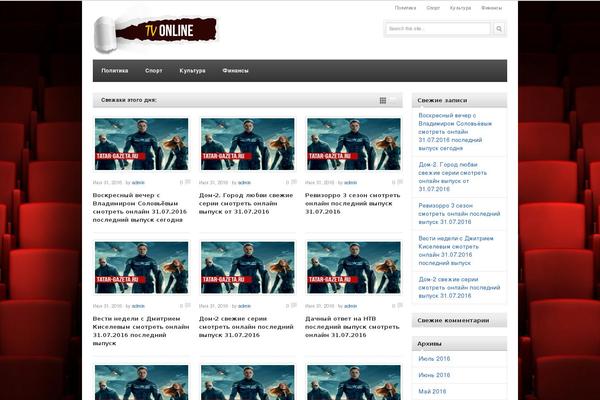Image resolution: width=600 pixels, height=400 pixels.
Task: Click admin author link under Ревизорро post
Action: click(x=351, y=183)
